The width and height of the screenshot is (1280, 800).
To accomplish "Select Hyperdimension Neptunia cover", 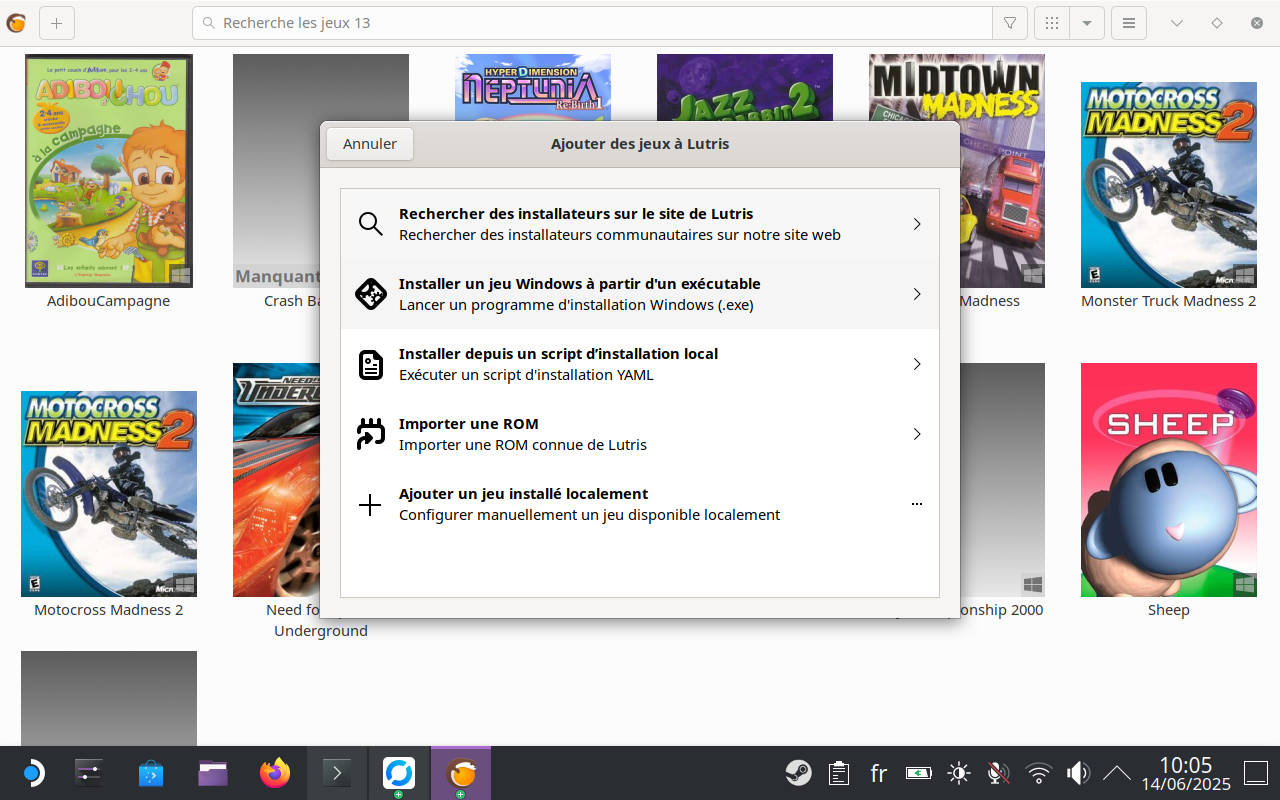I will point(533,87).
